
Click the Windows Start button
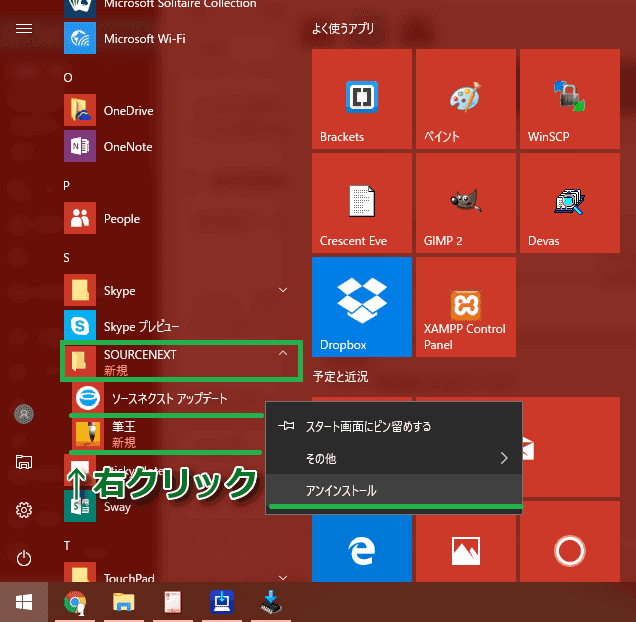pyautogui.click(x=24, y=602)
